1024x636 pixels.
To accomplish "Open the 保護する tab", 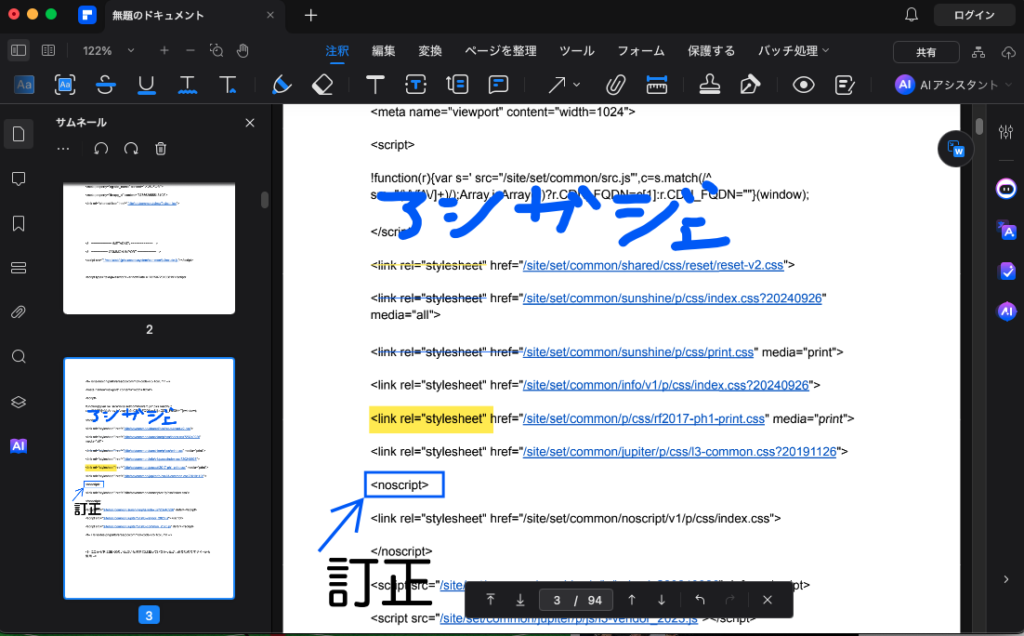I will click(x=711, y=51).
